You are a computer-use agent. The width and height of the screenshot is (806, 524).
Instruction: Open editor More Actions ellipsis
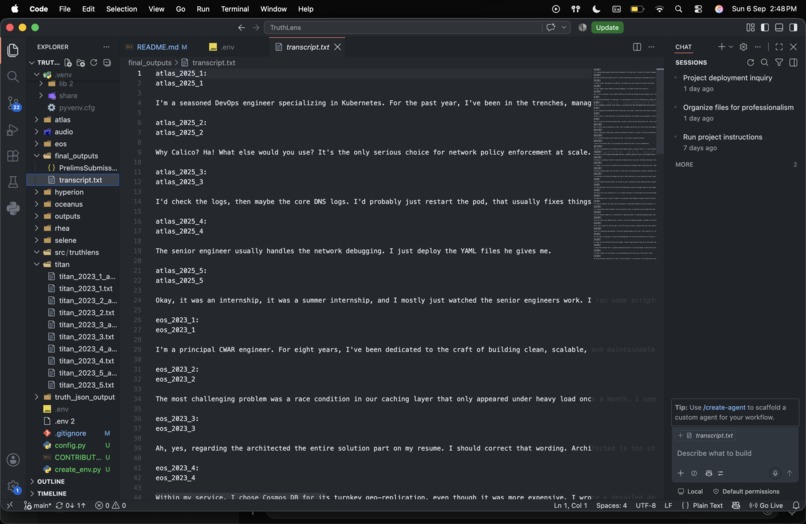coord(651,47)
